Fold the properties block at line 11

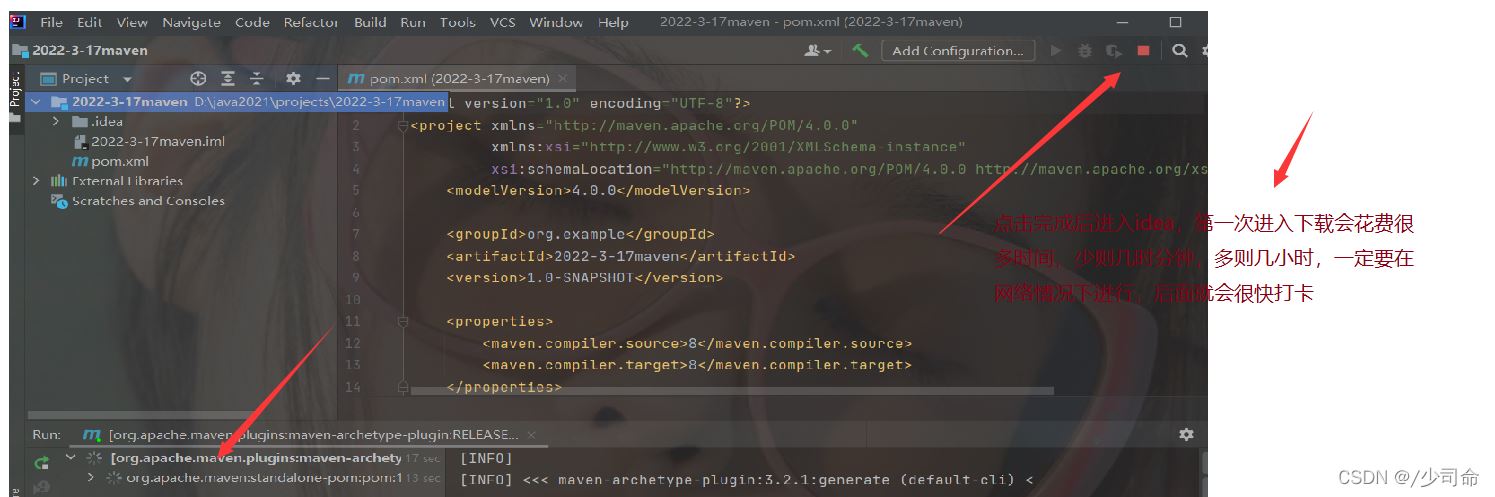(x=402, y=321)
